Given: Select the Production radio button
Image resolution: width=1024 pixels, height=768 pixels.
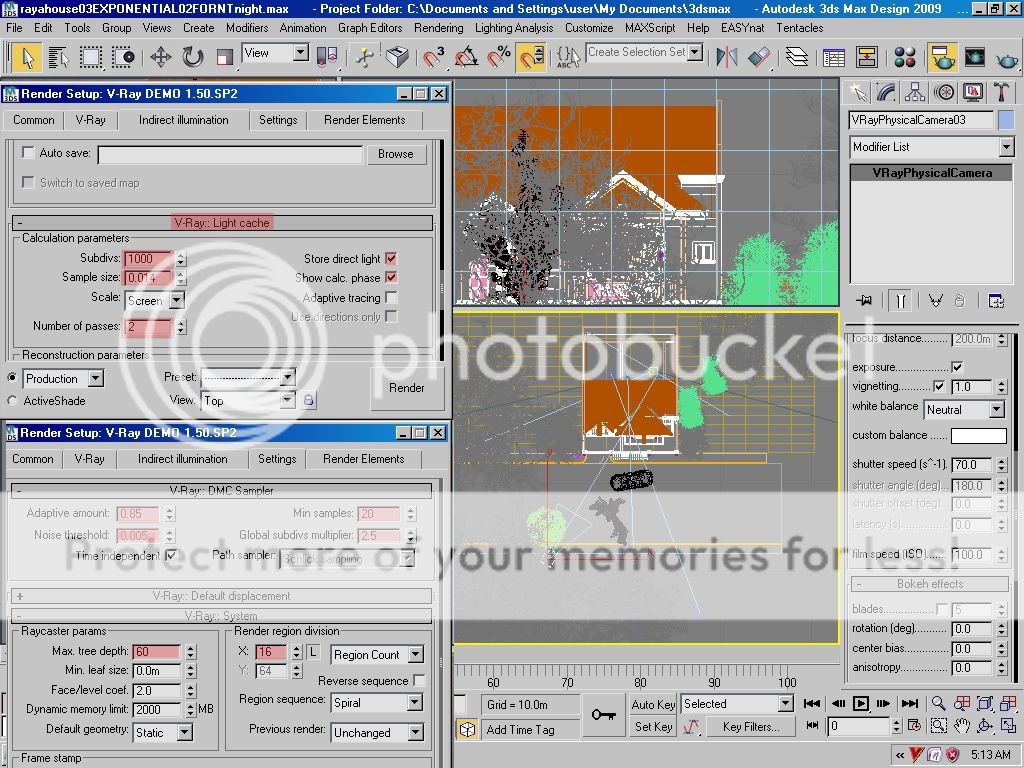Looking at the screenshot, I should pyautogui.click(x=12, y=377).
